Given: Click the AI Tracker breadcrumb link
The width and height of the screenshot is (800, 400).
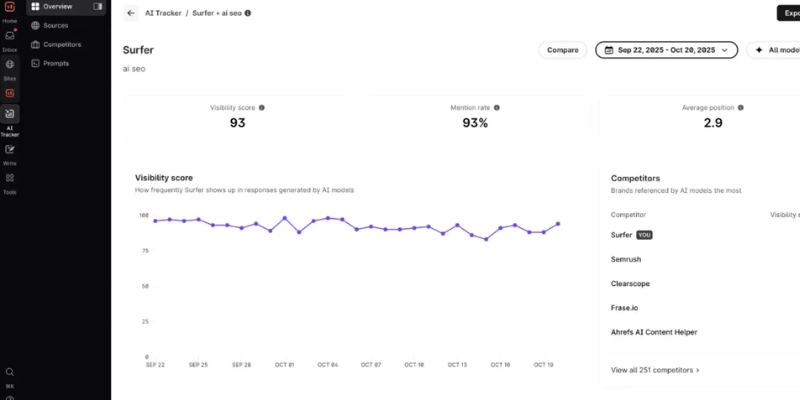Looking at the screenshot, I should coord(163,13).
